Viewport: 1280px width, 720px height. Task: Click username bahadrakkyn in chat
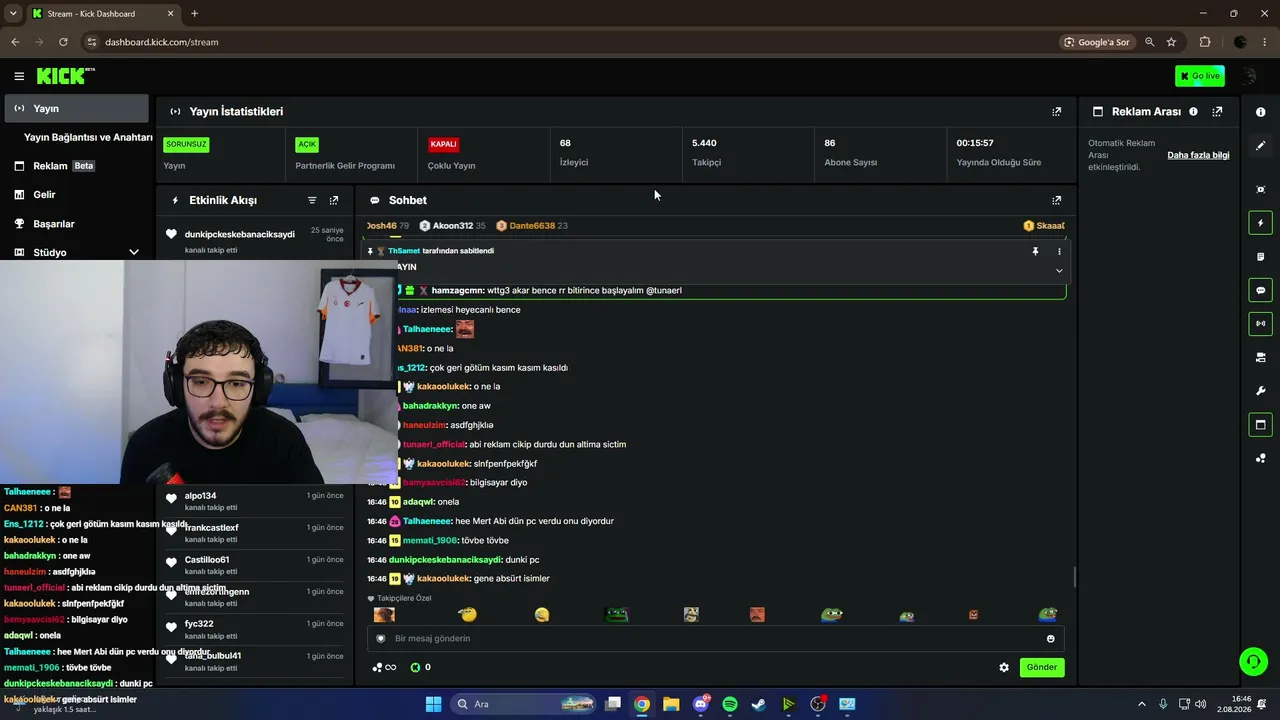coord(430,406)
